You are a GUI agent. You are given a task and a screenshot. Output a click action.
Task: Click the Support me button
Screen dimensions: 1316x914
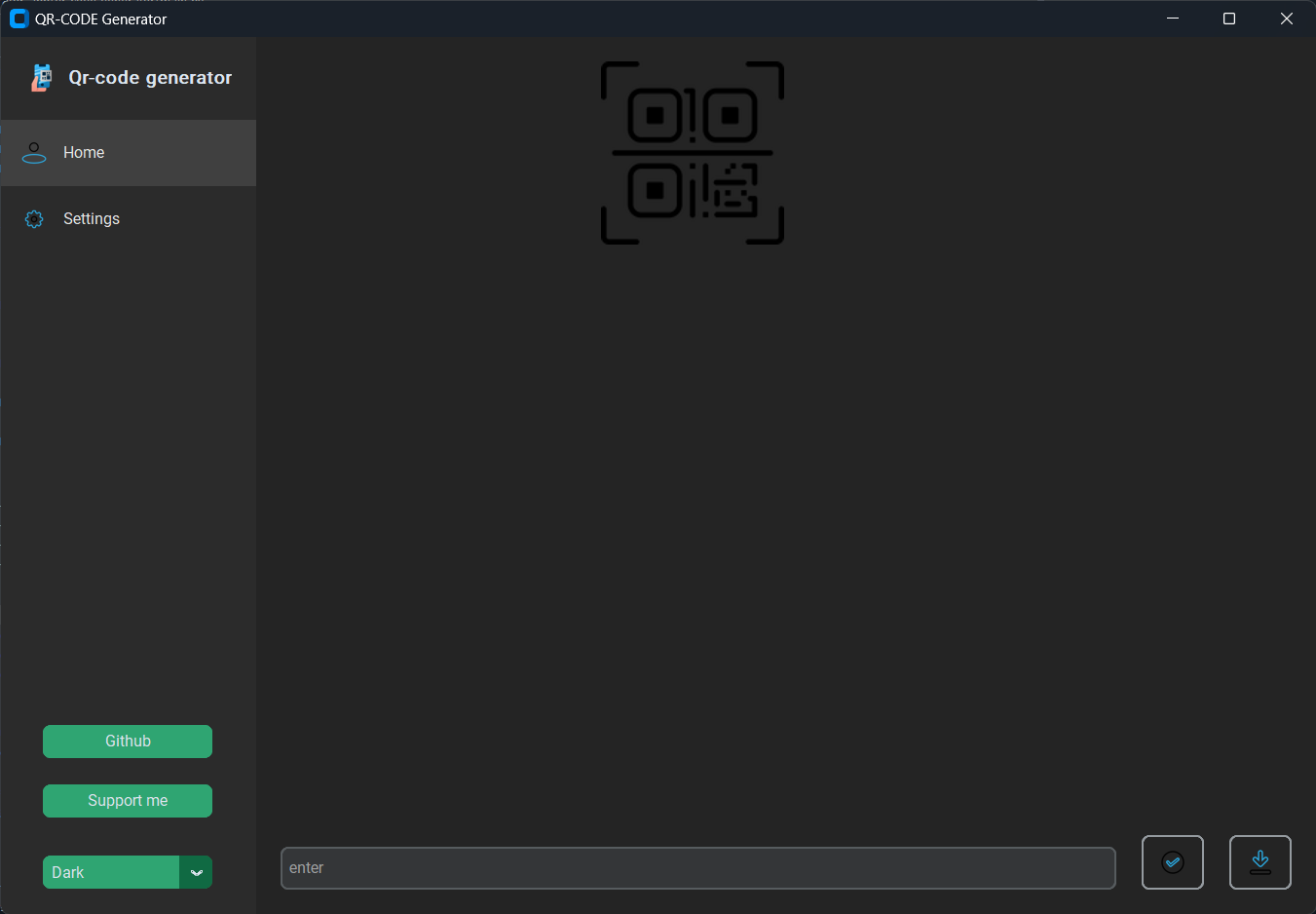(x=128, y=801)
